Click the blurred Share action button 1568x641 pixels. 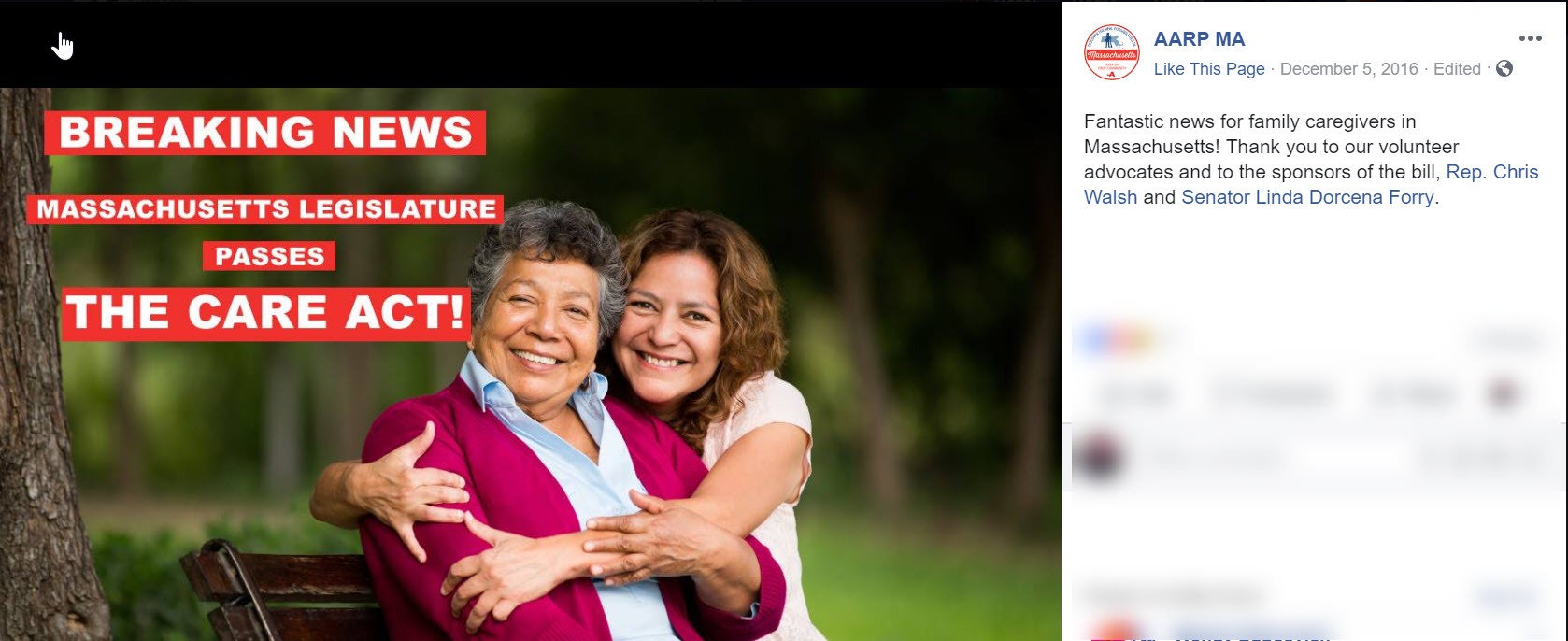pyautogui.click(x=1413, y=395)
